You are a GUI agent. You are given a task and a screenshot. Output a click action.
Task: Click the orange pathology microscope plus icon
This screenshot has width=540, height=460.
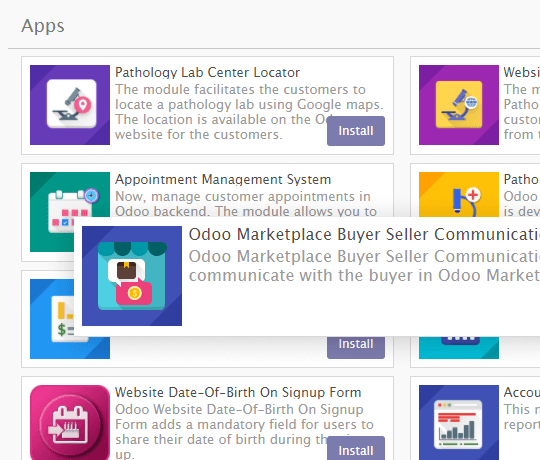coord(459,195)
